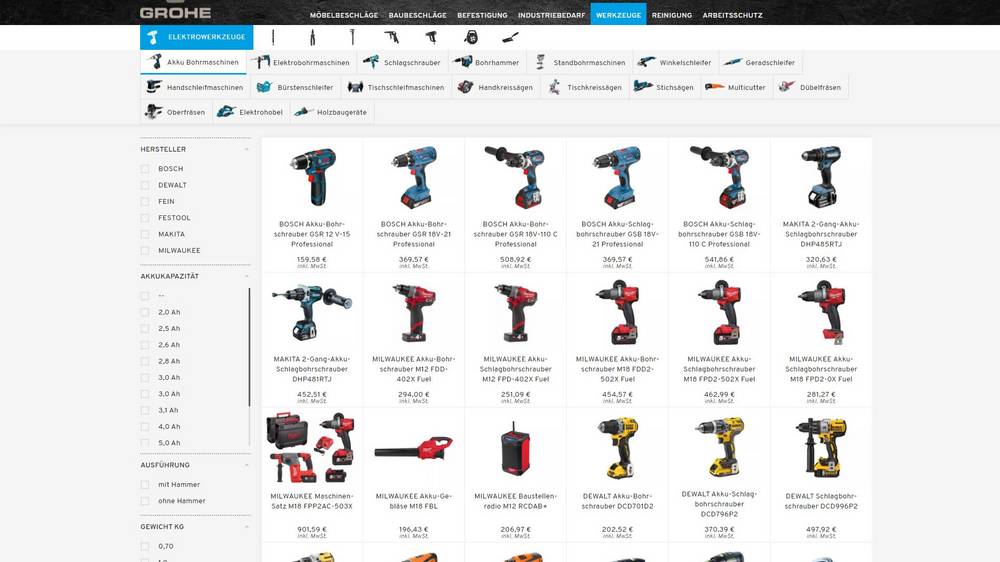Open DEWALT DCD701D2 product link
The image size is (1000, 562).
pos(617,501)
